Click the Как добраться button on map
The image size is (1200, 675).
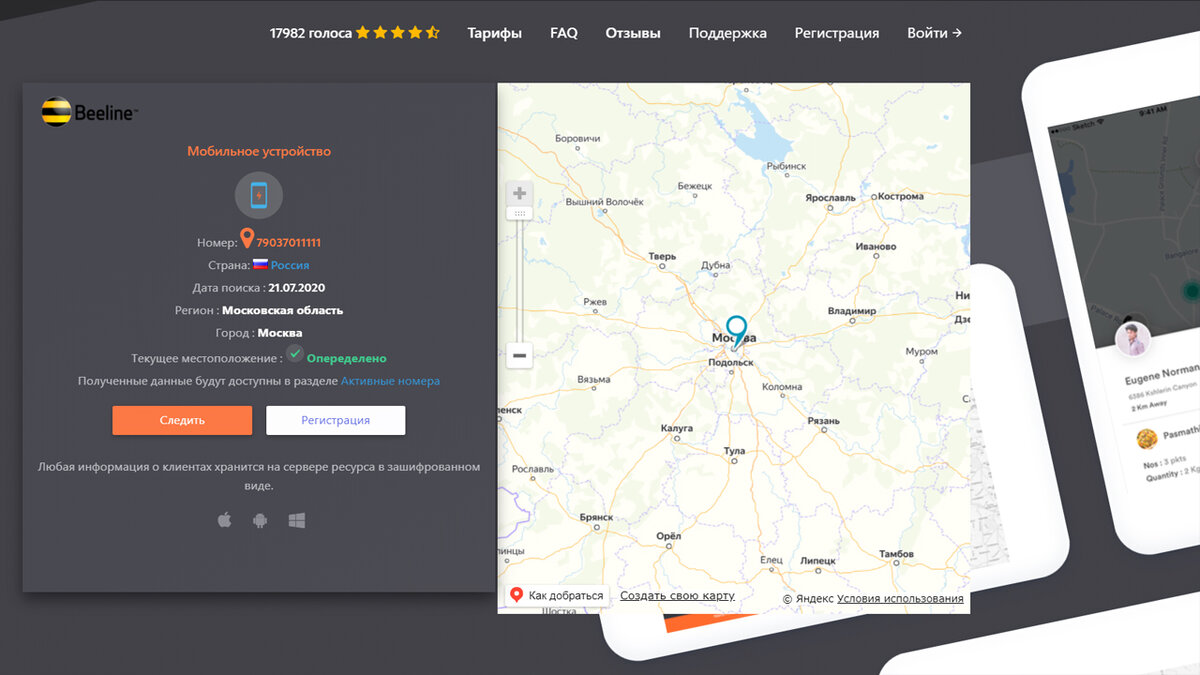tap(557, 595)
